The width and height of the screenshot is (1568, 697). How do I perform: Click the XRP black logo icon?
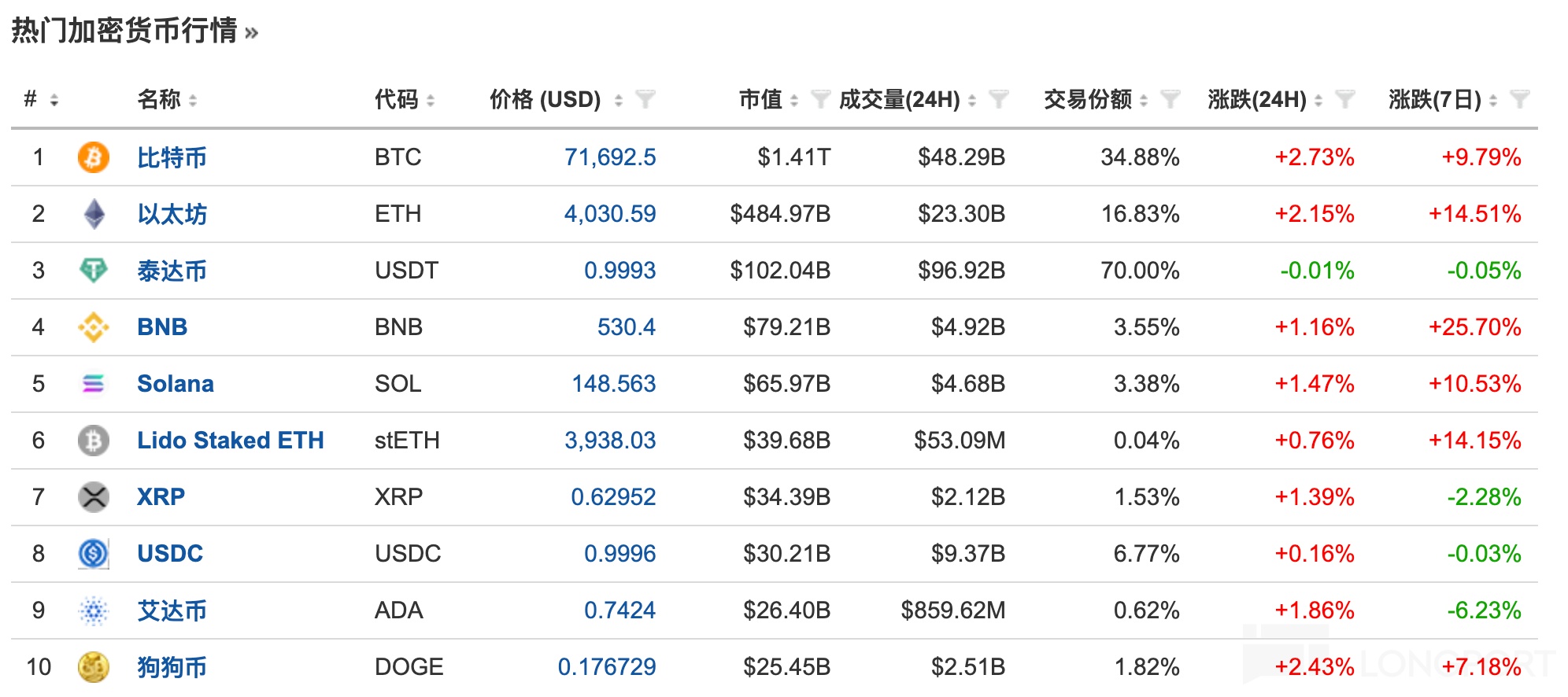94,497
